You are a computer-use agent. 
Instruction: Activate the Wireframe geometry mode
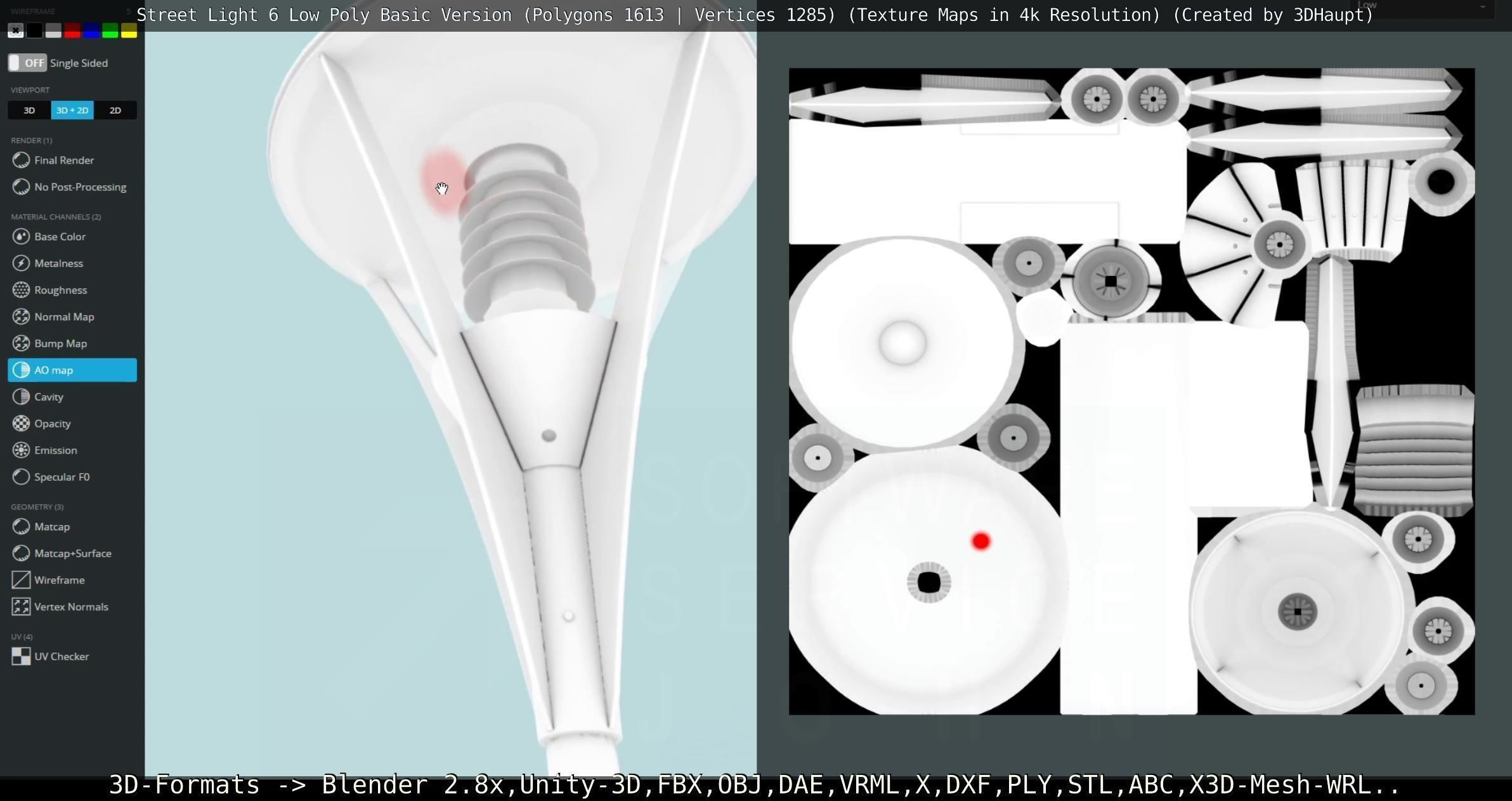(x=59, y=580)
